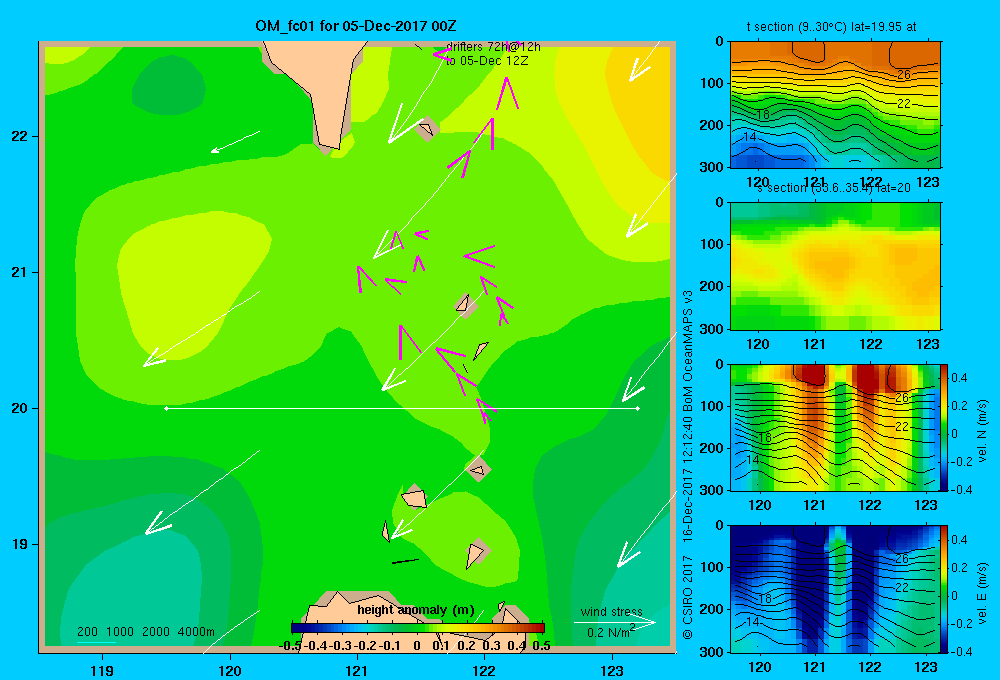Screen dimensions: 1000x680
Task: Select the '0.2 N/m2' wind stress value
Action: 610,632
